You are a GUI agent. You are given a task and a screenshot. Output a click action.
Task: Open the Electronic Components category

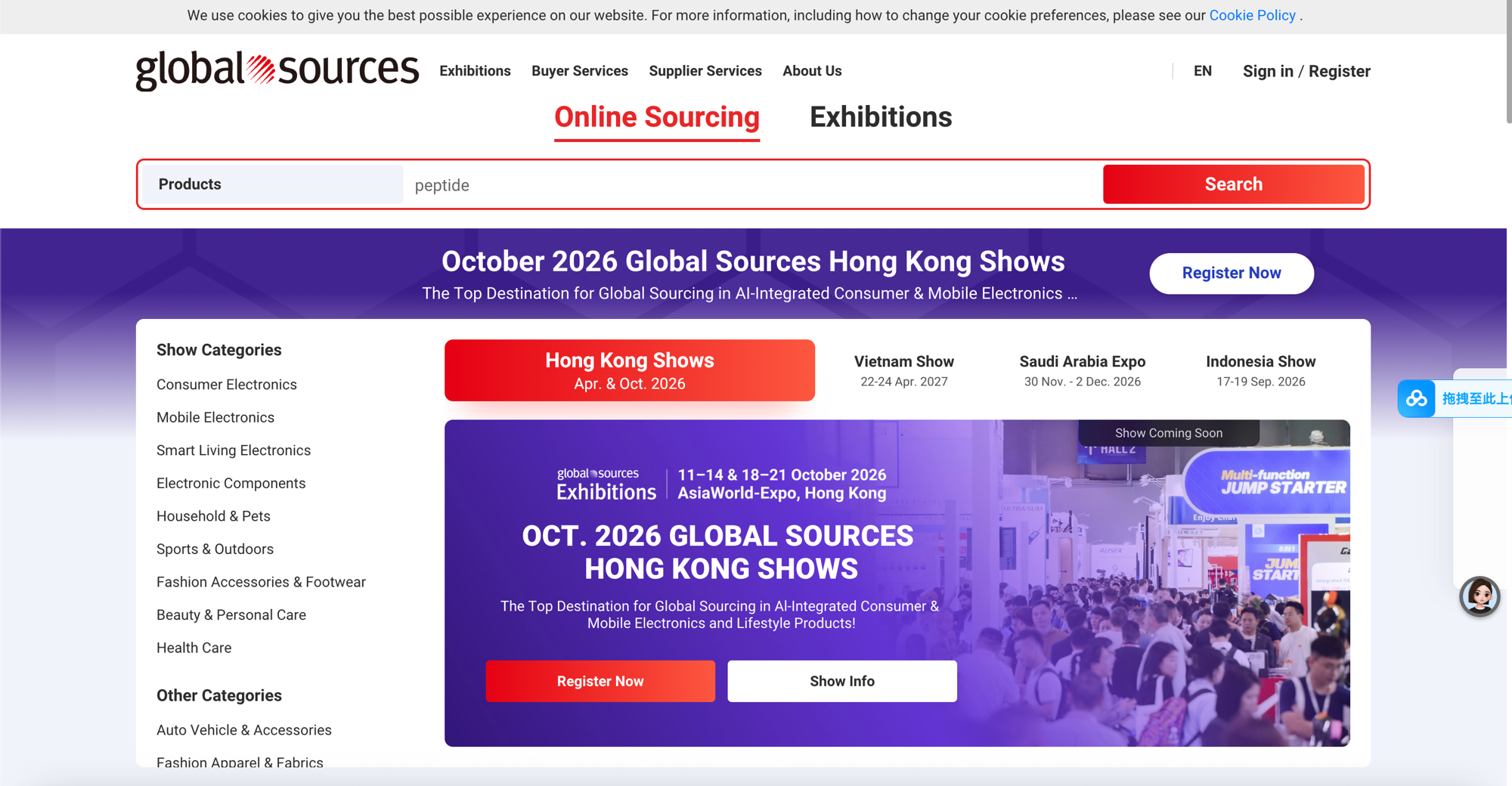231,483
